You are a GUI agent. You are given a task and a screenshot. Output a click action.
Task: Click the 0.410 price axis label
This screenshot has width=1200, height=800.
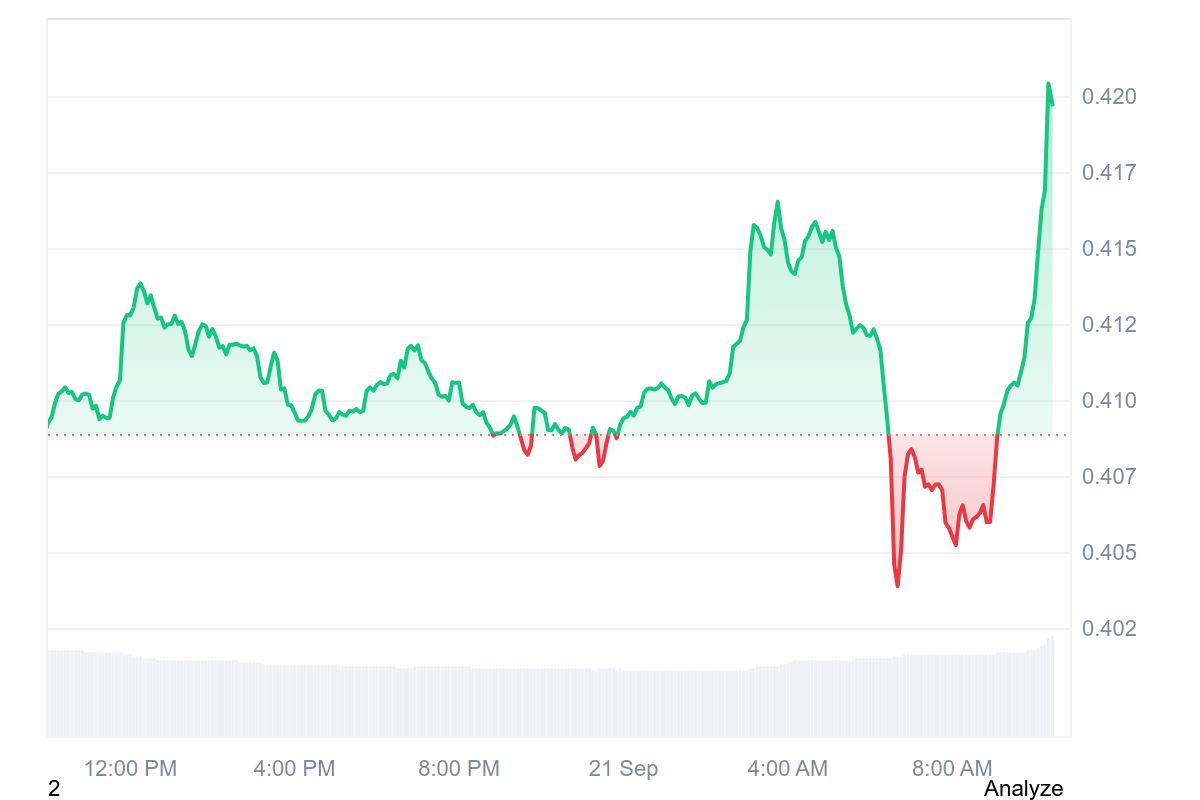point(1109,401)
